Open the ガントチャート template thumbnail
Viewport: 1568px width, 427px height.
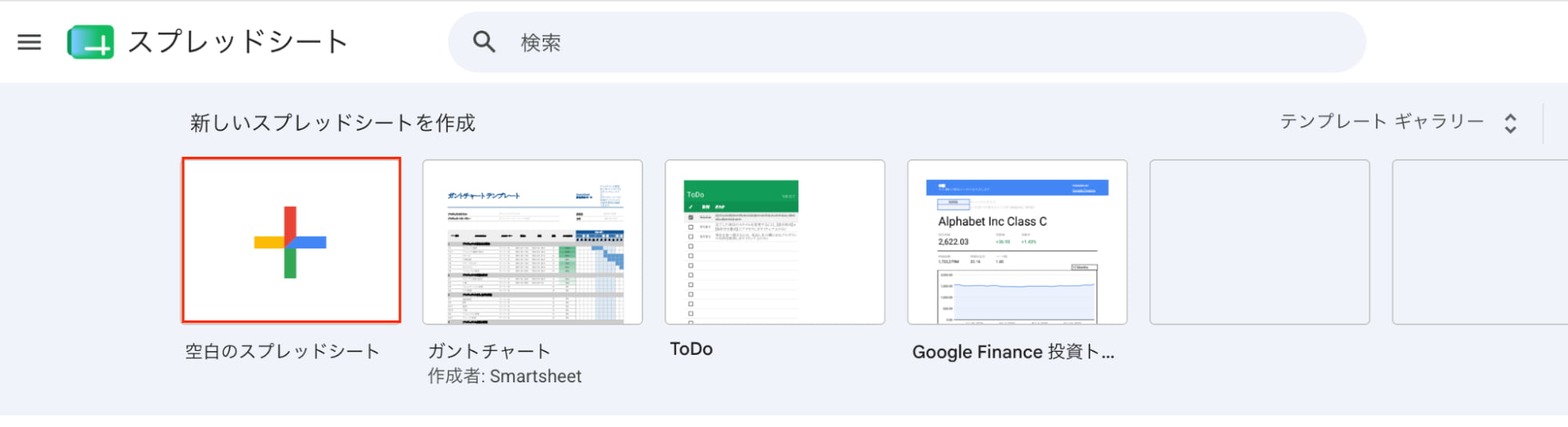tap(533, 242)
